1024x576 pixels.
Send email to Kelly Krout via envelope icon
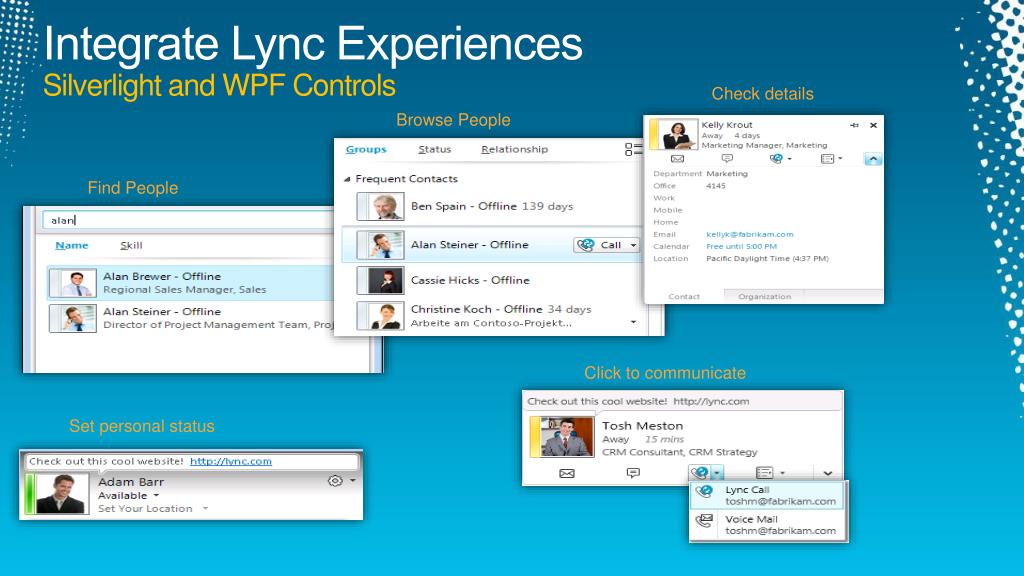(677, 159)
